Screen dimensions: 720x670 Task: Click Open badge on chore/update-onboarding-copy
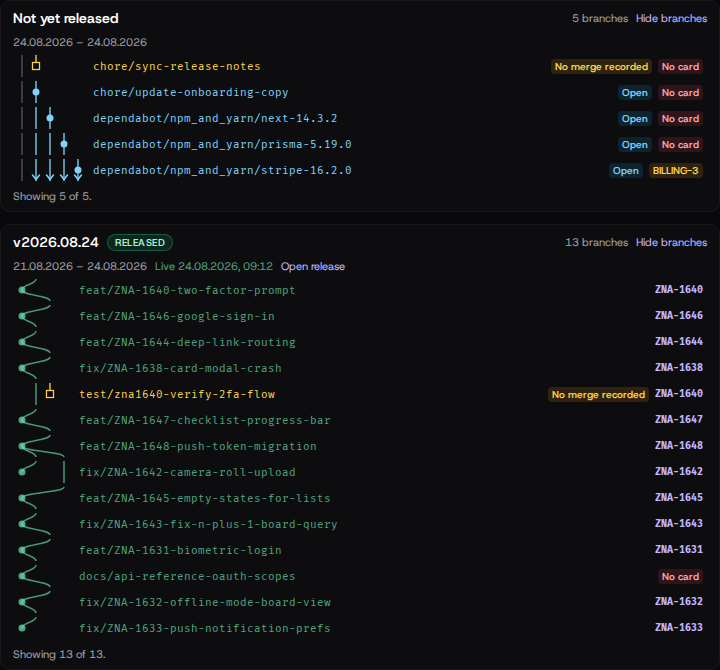coord(635,93)
